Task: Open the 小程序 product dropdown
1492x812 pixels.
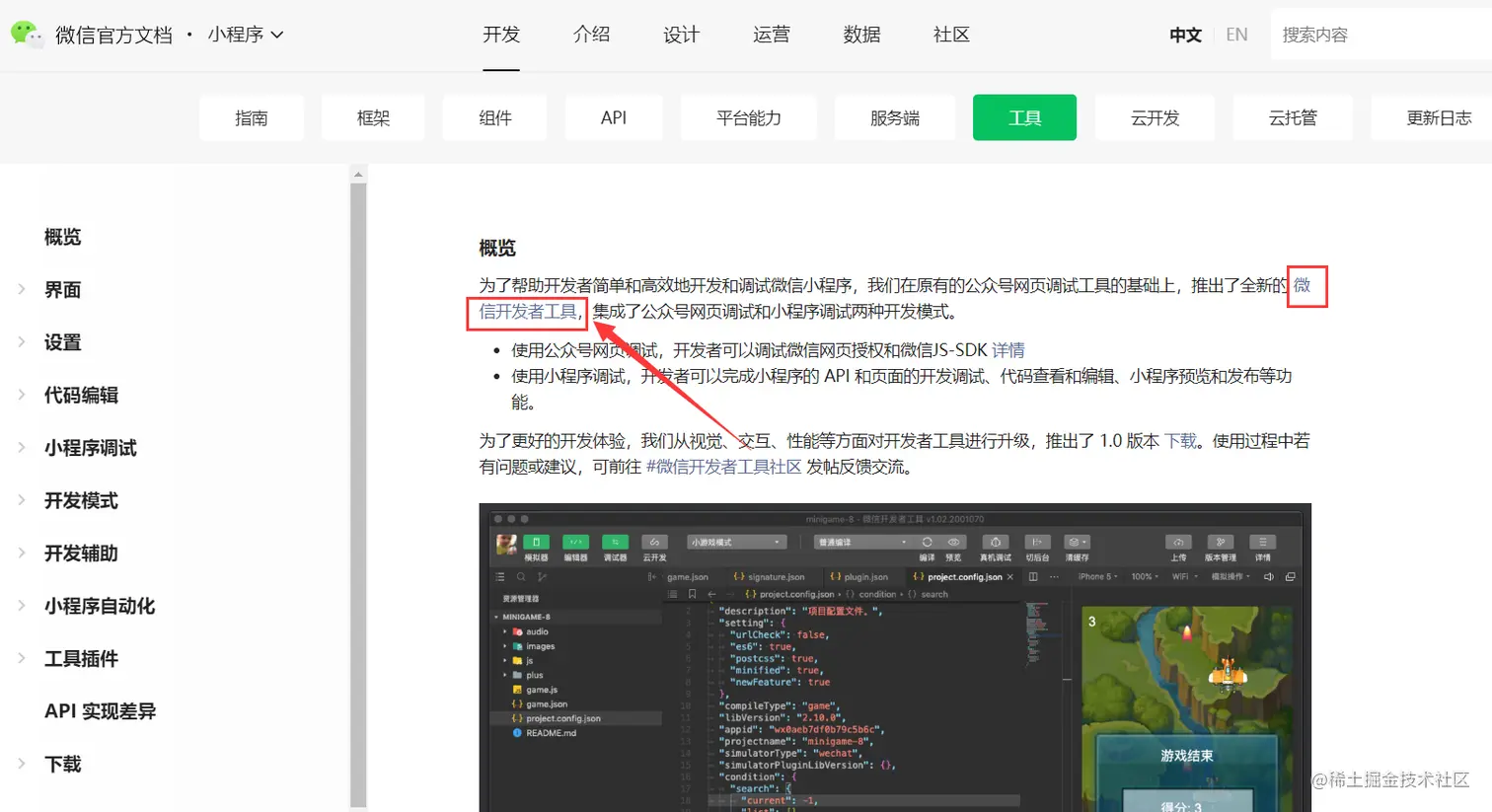Action: click(x=246, y=35)
